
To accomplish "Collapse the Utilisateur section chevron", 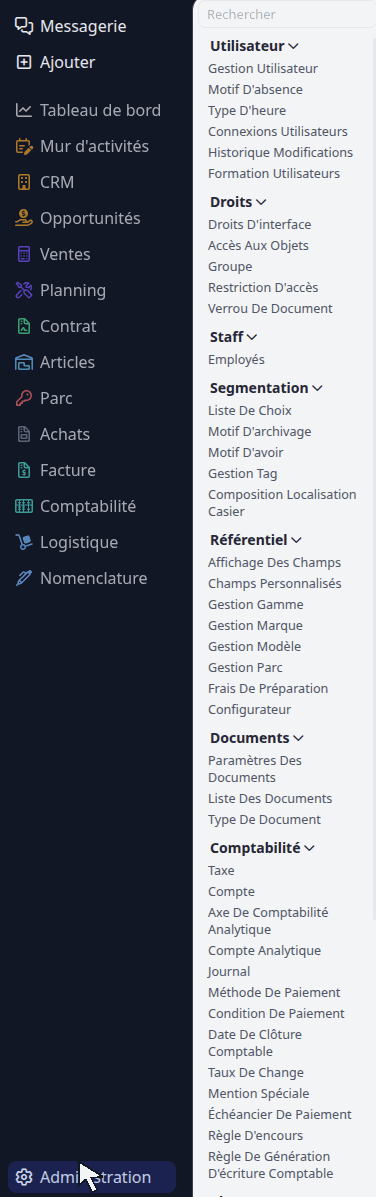I will [x=294, y=47].
